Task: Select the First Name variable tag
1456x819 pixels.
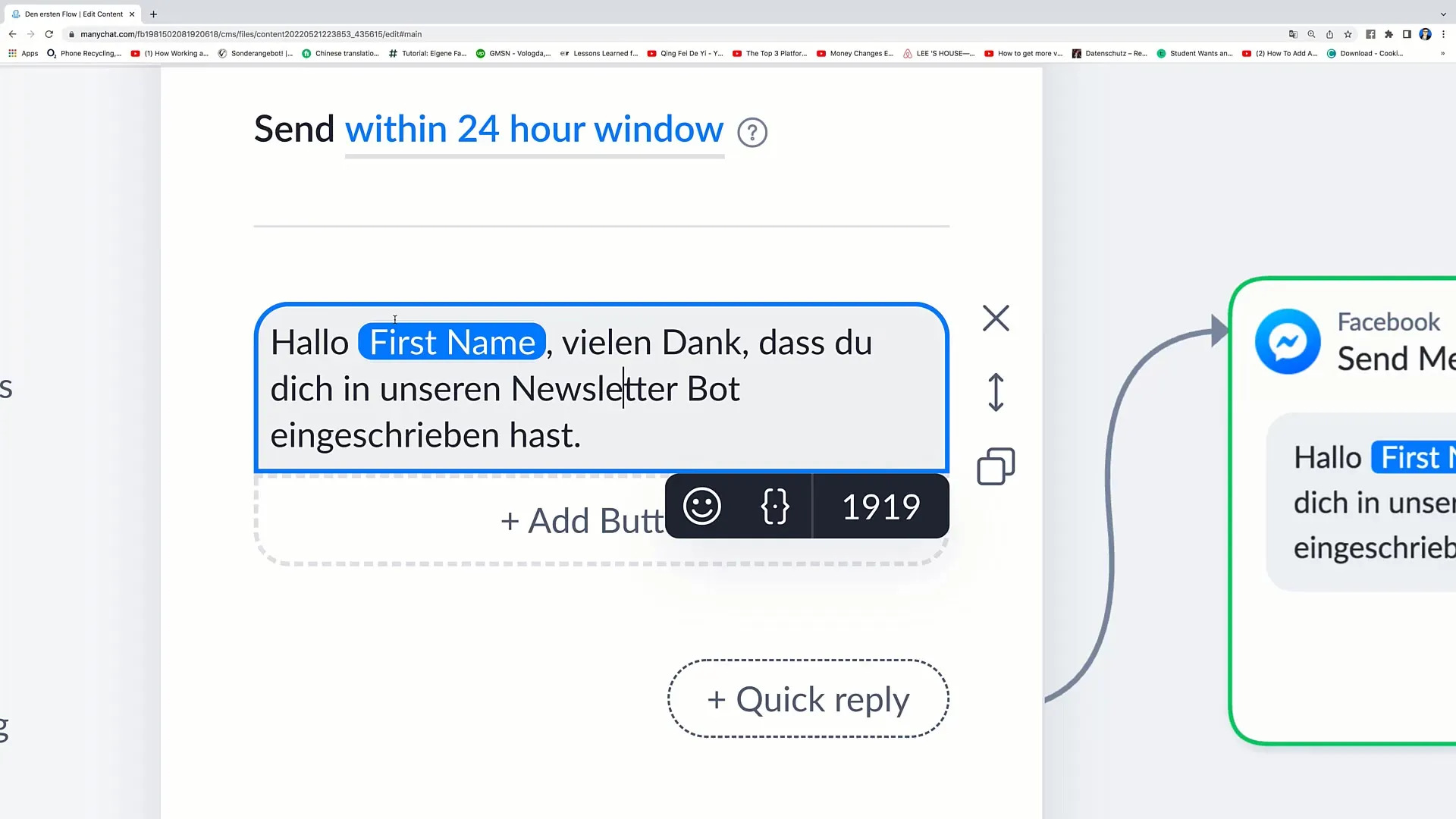Action: 451,341
